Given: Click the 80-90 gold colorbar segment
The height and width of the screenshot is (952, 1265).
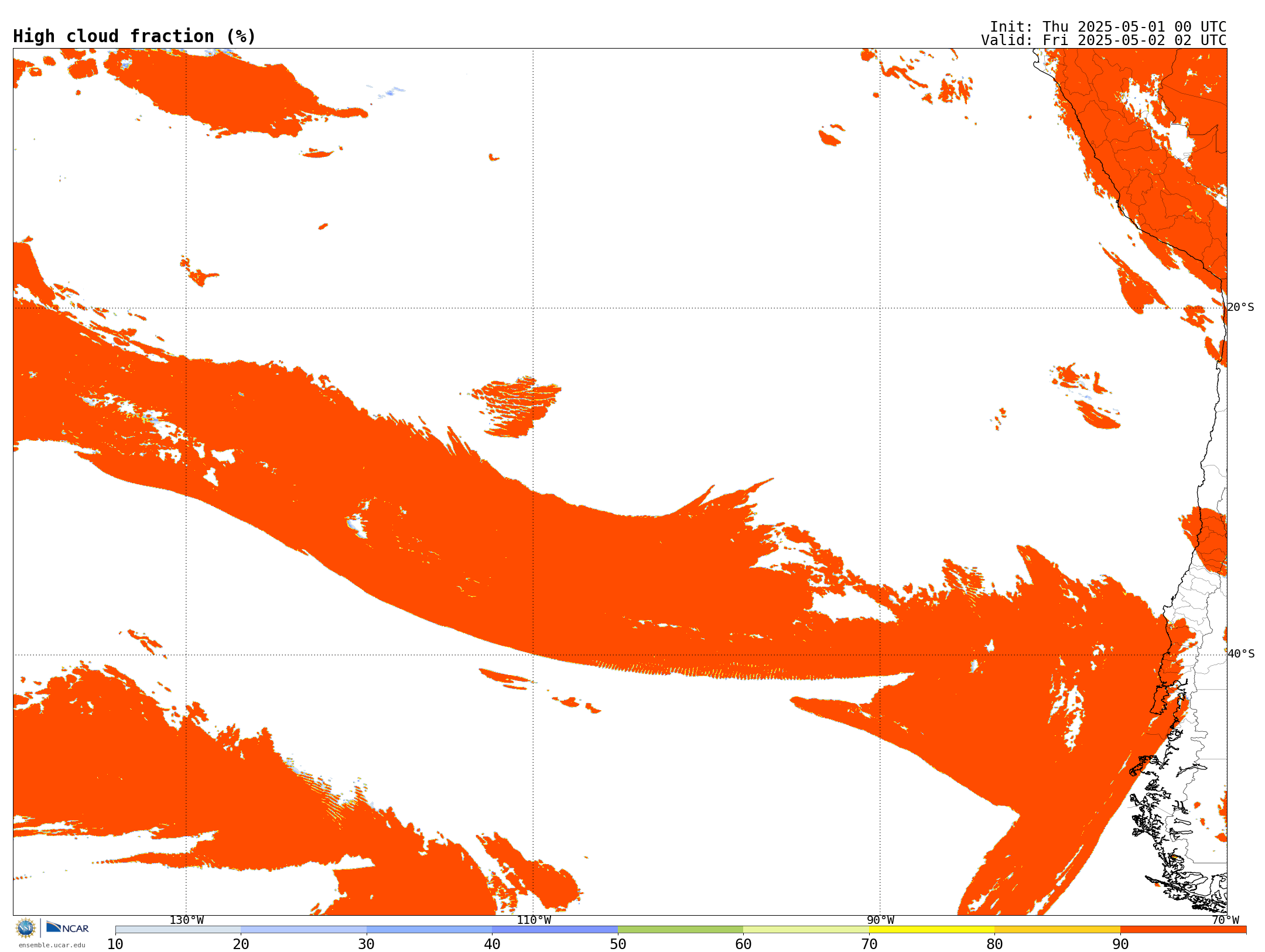Looking at the screenshot, I should (x=1057, y=930).
